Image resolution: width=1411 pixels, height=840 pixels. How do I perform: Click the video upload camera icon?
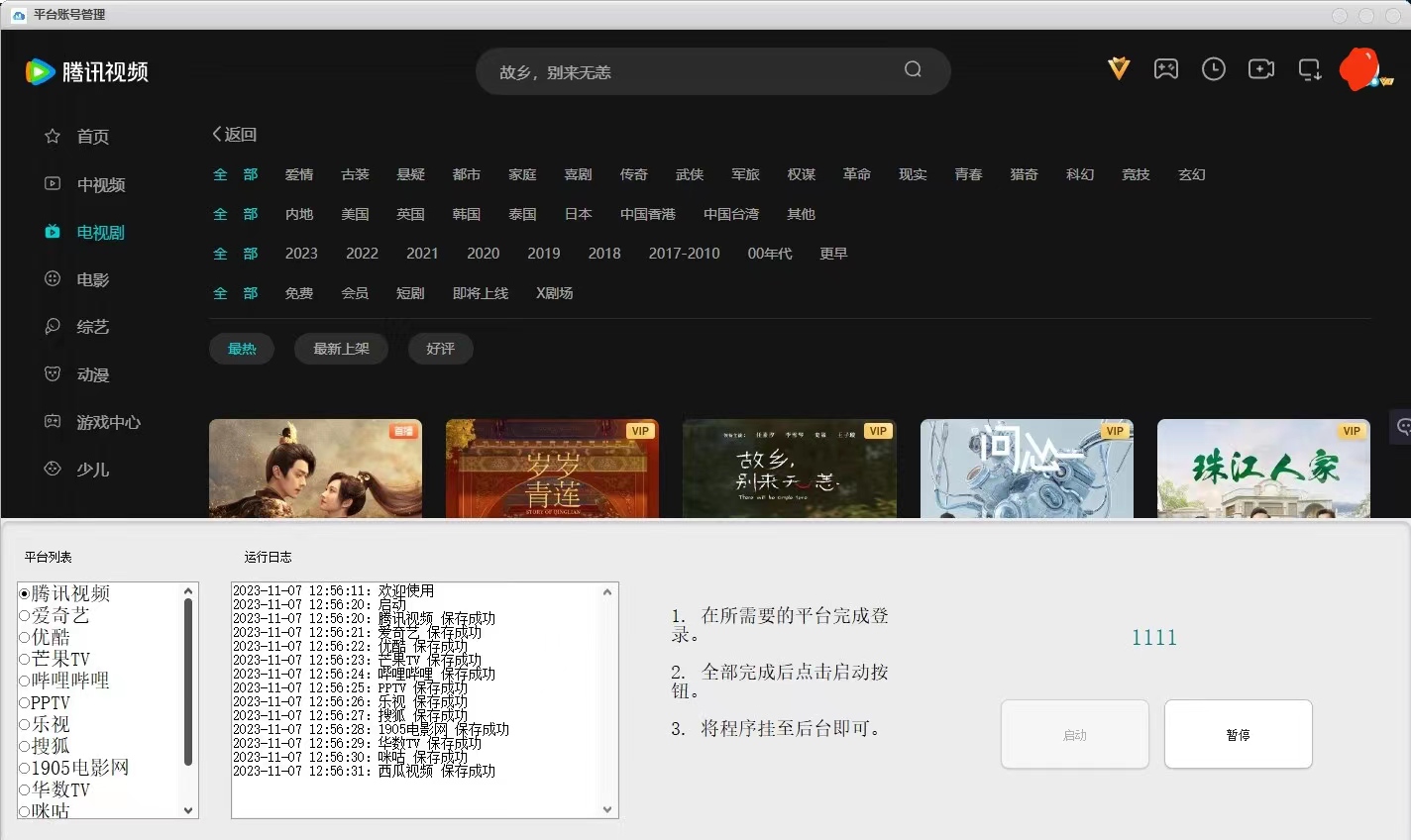[x=1261, y=68]
